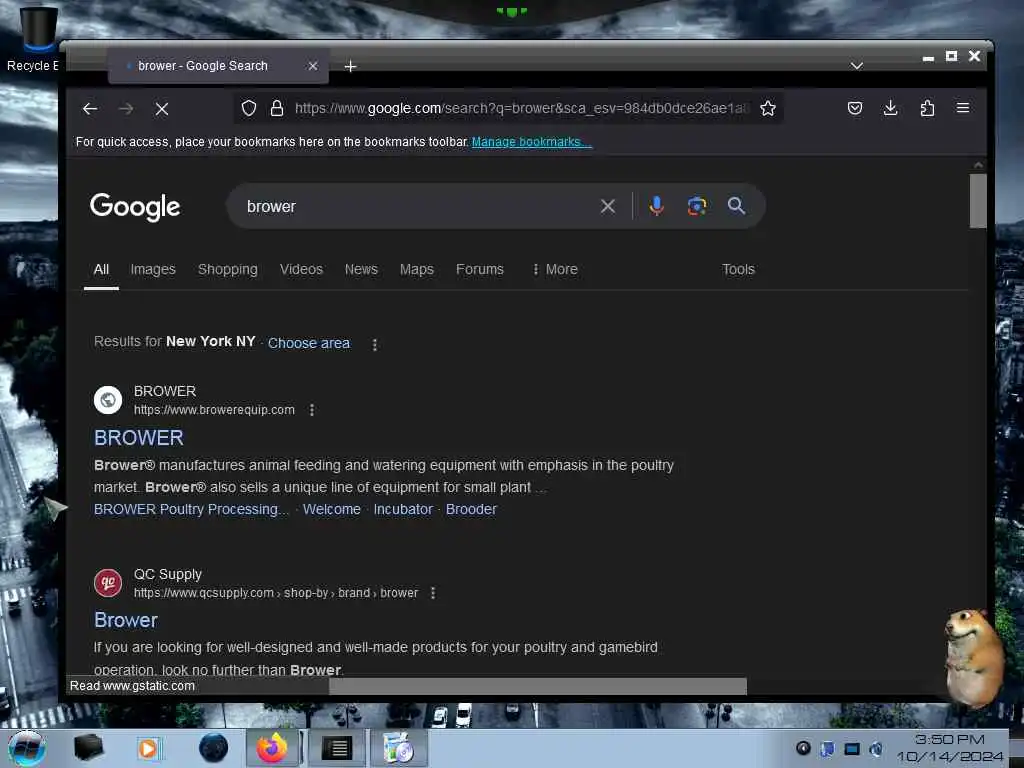Expand the More search filters

(x=555, y=270)
